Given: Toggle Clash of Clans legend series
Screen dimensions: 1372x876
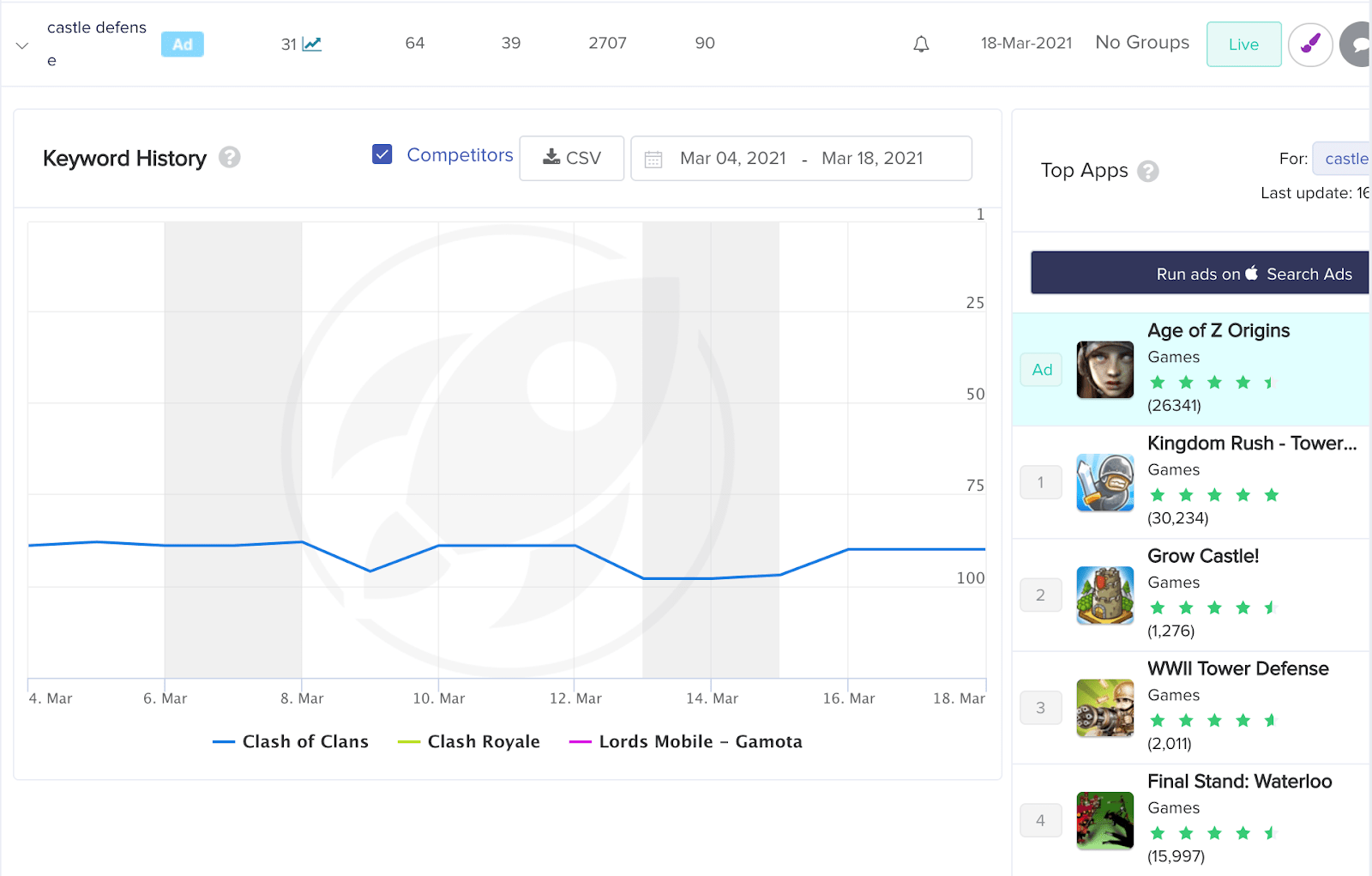Looking at the screenshot, I should pos(291,741).
